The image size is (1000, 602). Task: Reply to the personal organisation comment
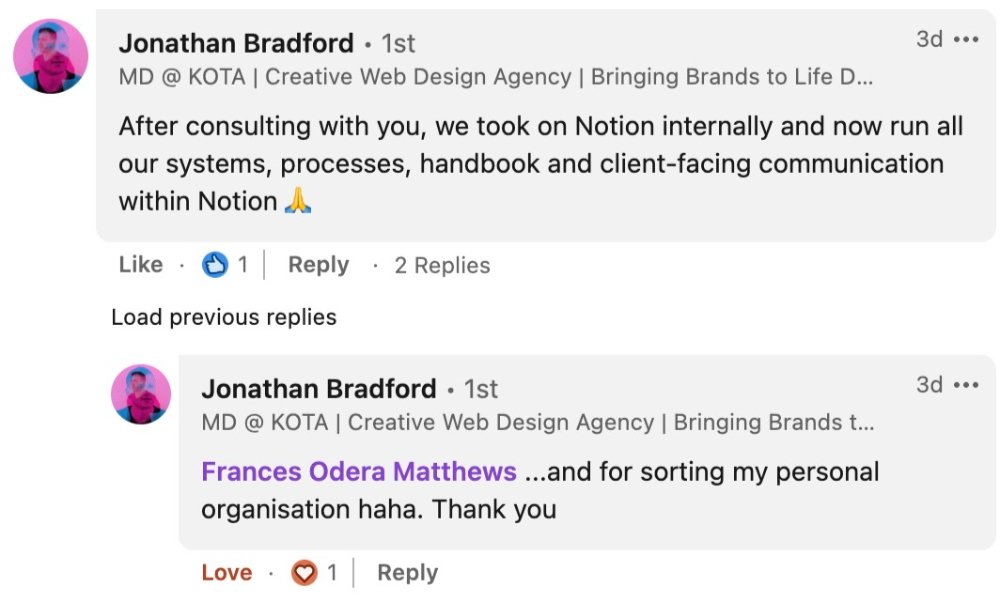pyautogui.click(x=408, y=573)
